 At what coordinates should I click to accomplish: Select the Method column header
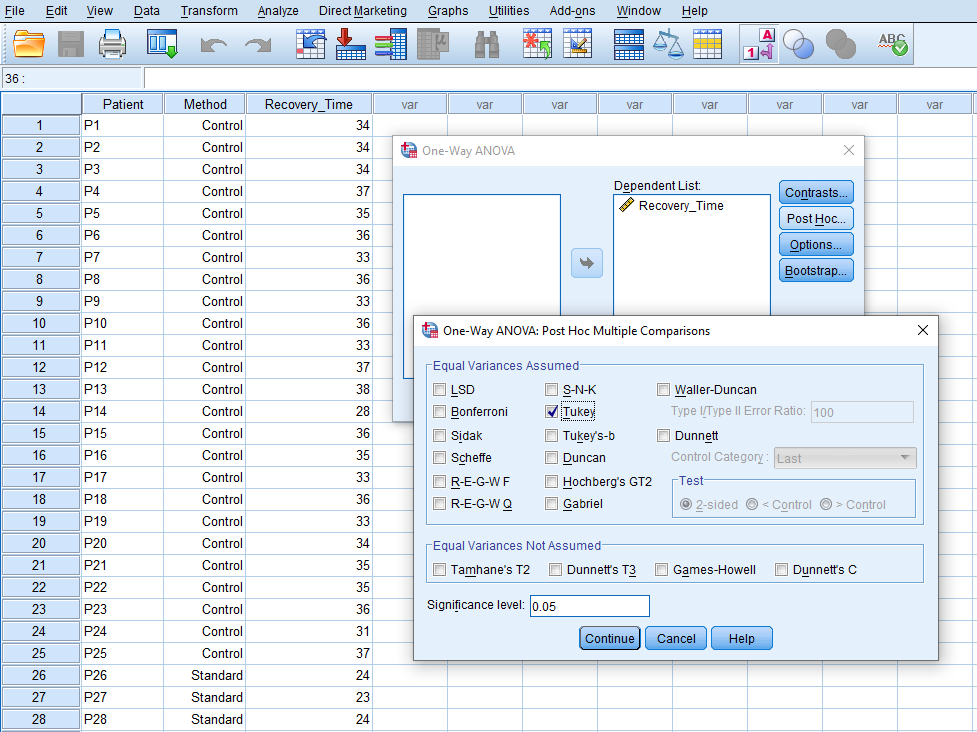tap(205, 104)
